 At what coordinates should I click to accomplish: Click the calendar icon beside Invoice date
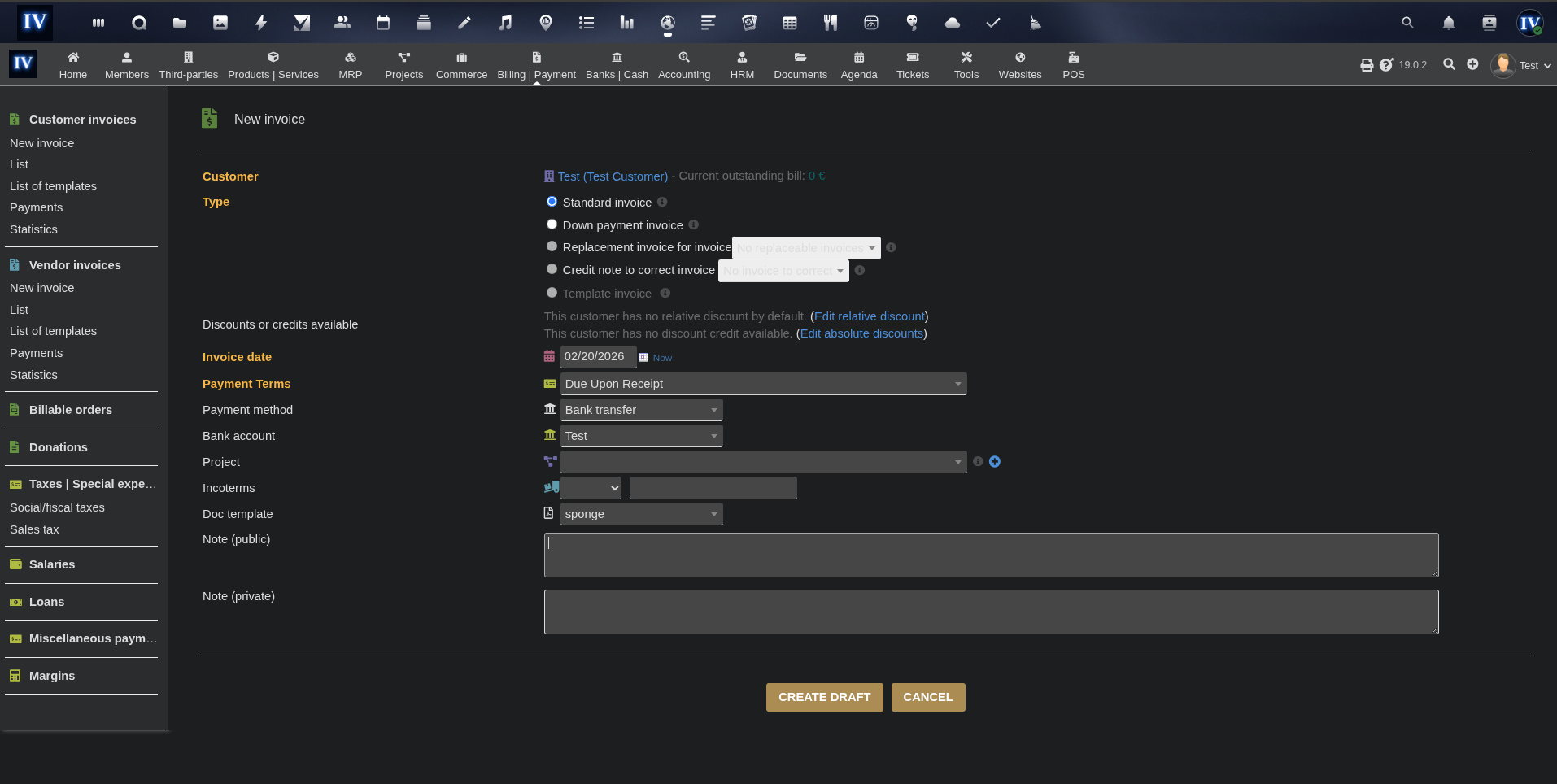click(549, 356)
